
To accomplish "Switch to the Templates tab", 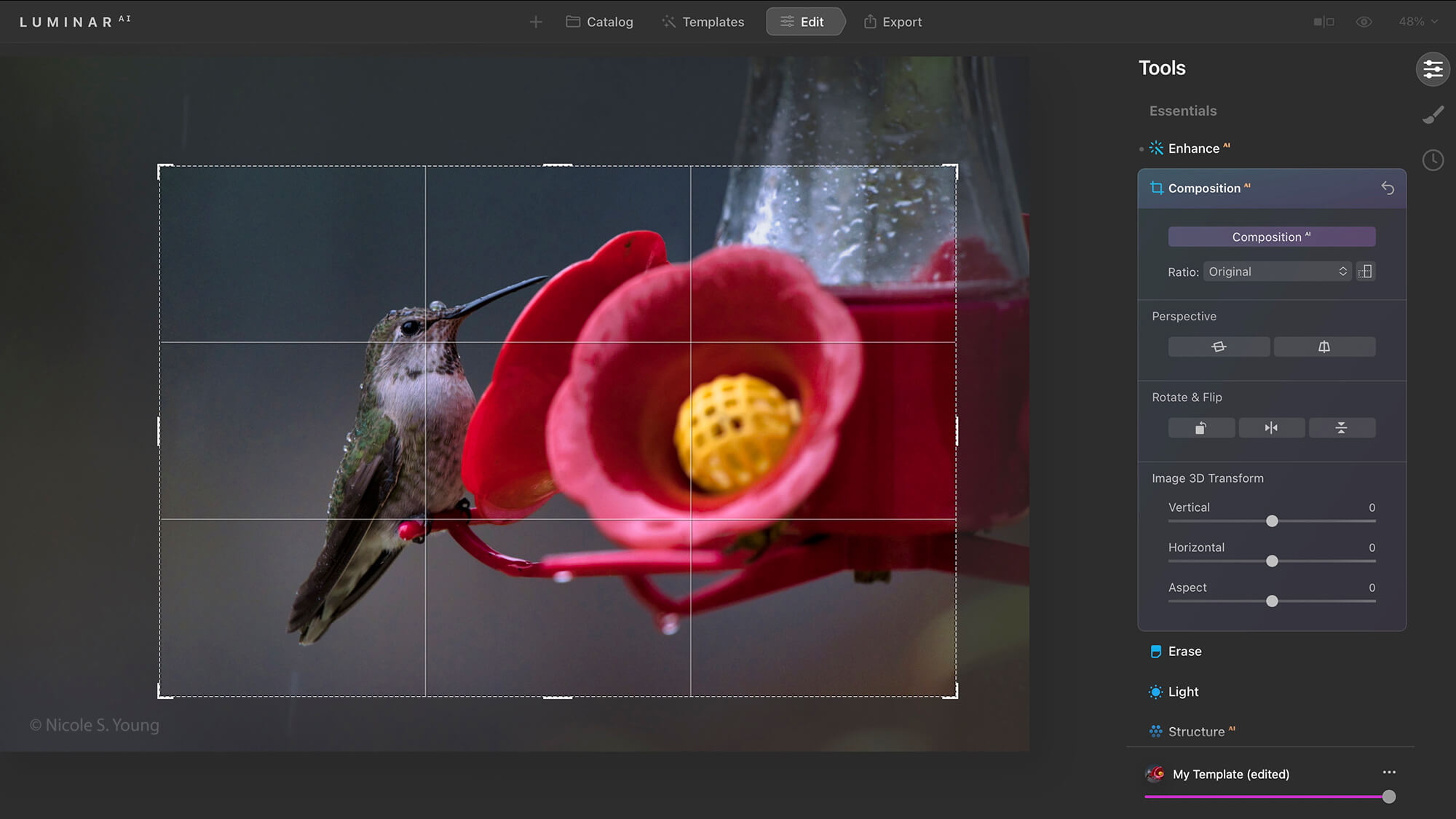I will (703, 22).
